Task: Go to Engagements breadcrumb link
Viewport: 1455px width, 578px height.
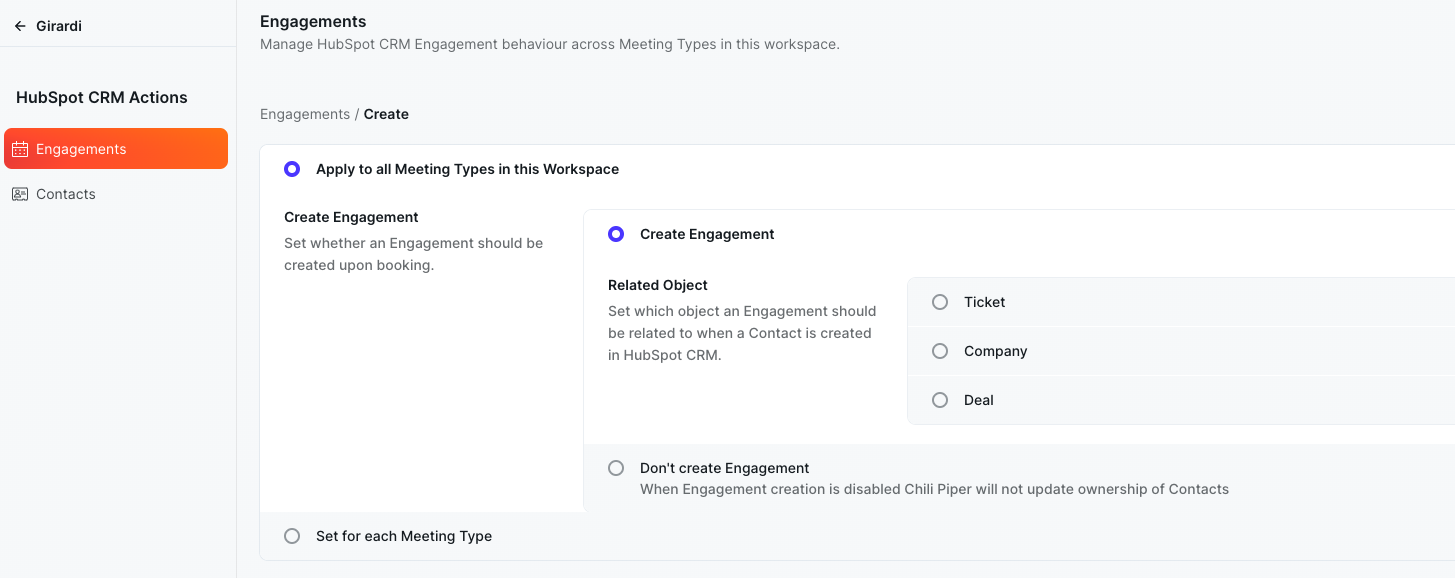Action: [x=305, y=114]
